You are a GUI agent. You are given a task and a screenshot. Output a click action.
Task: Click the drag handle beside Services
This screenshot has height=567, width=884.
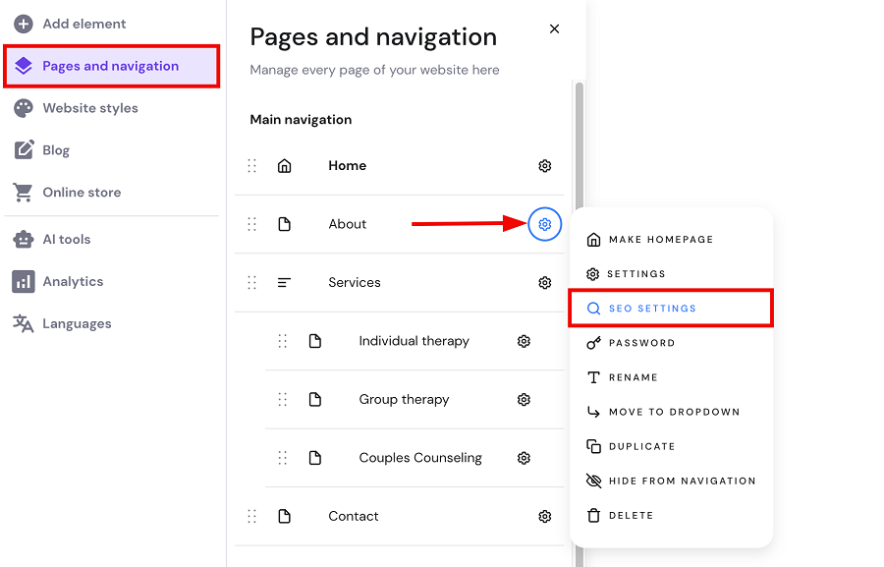pos(252,282)
